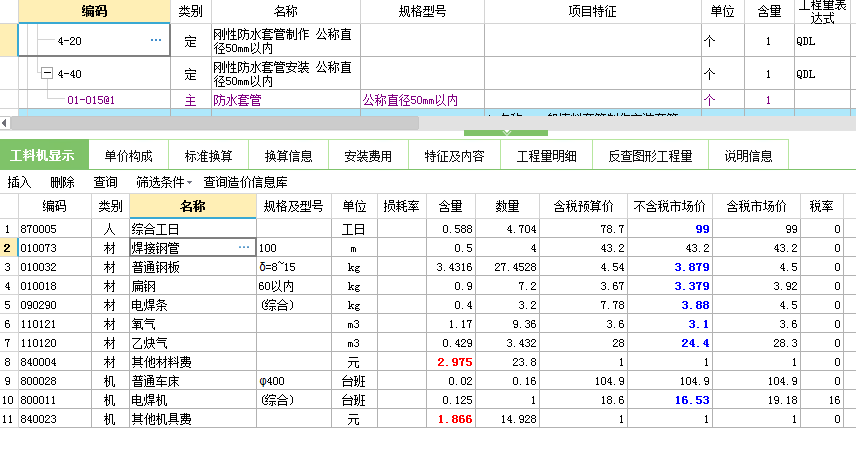The image size is (856, 449).
Task: Collapse the 4-40 tree node
Action: coord(47,73)
